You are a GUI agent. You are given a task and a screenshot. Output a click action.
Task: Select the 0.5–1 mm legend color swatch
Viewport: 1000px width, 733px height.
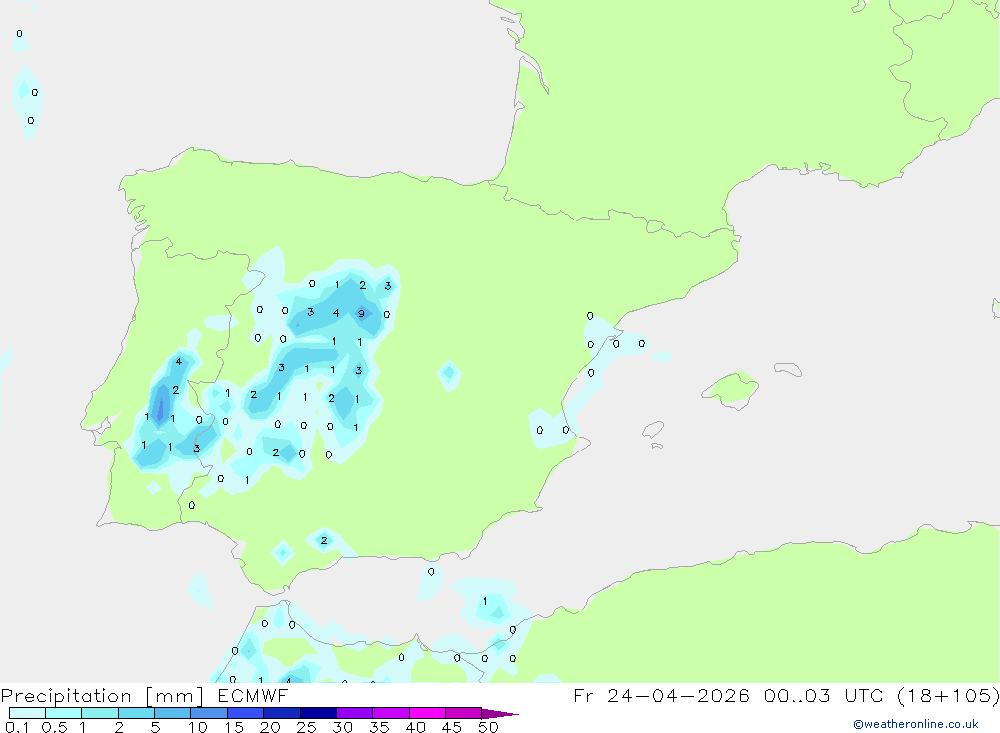pos(63,713)
